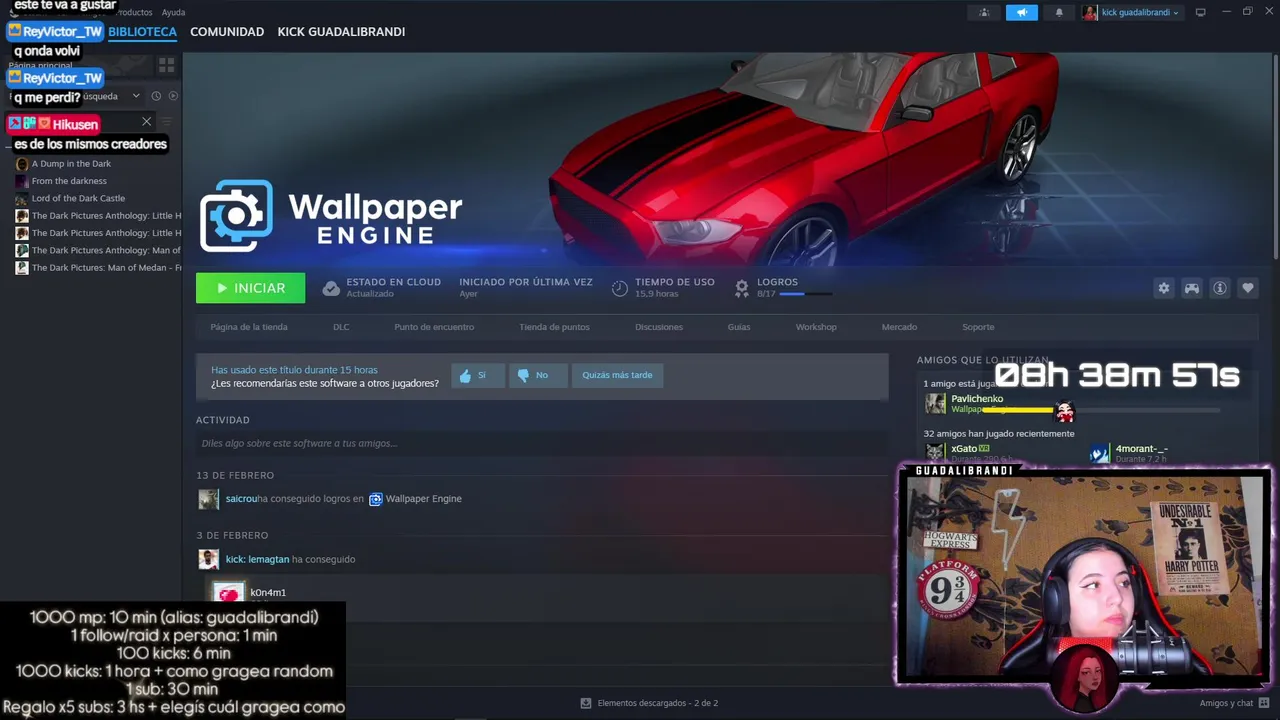Open the Workshop page
Image resolution: width=1280 pixels, height=720 pixels.
tap(816, 327)
